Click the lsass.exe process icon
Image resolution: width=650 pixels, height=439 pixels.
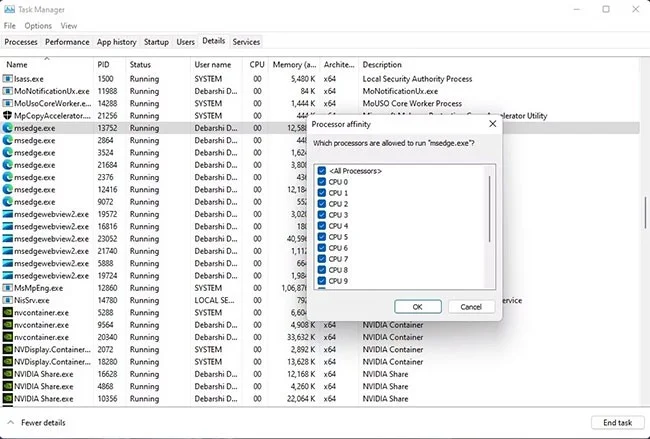click(x=8, y=78)
